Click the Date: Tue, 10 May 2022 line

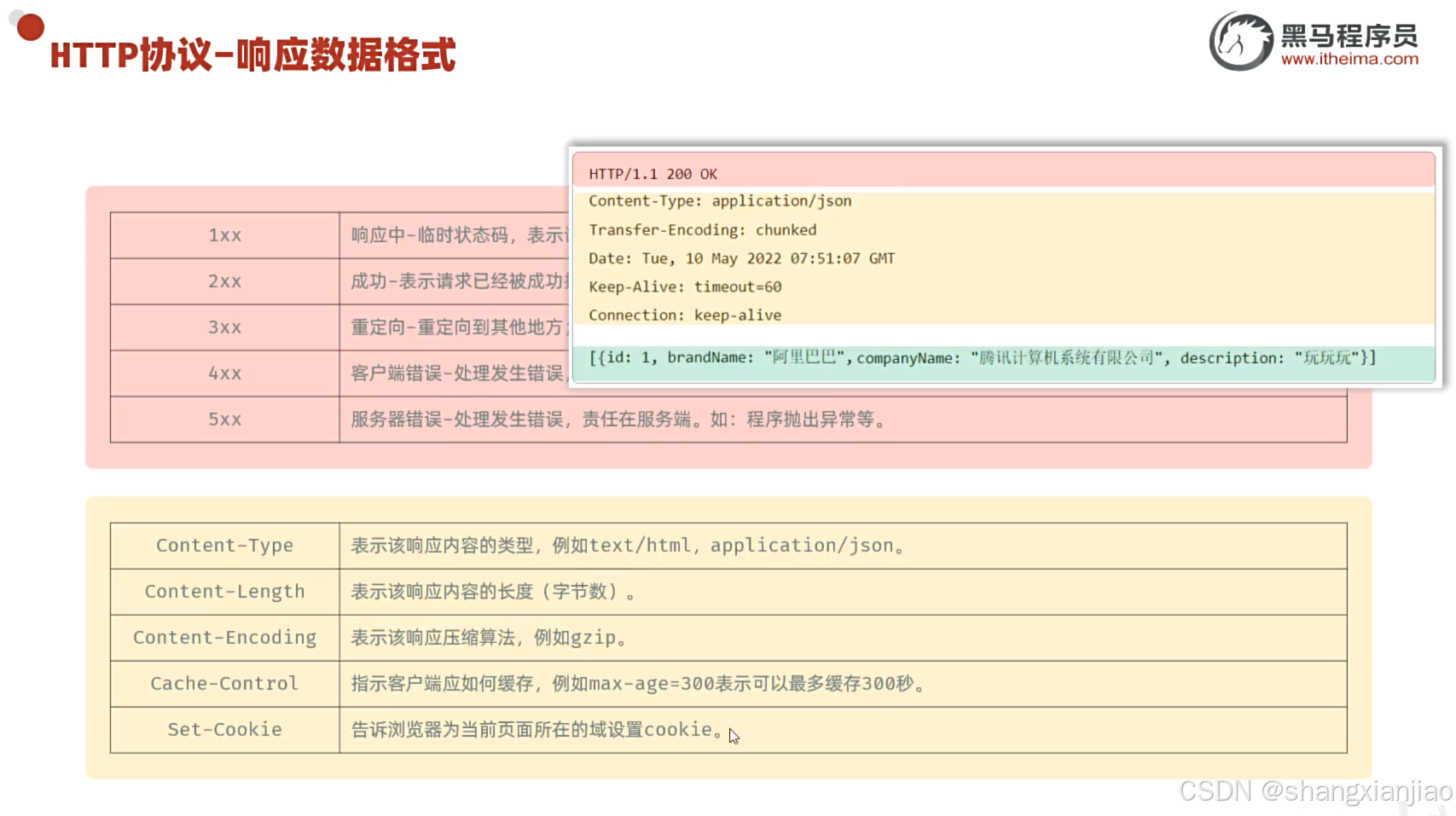[x=742, y=258]
